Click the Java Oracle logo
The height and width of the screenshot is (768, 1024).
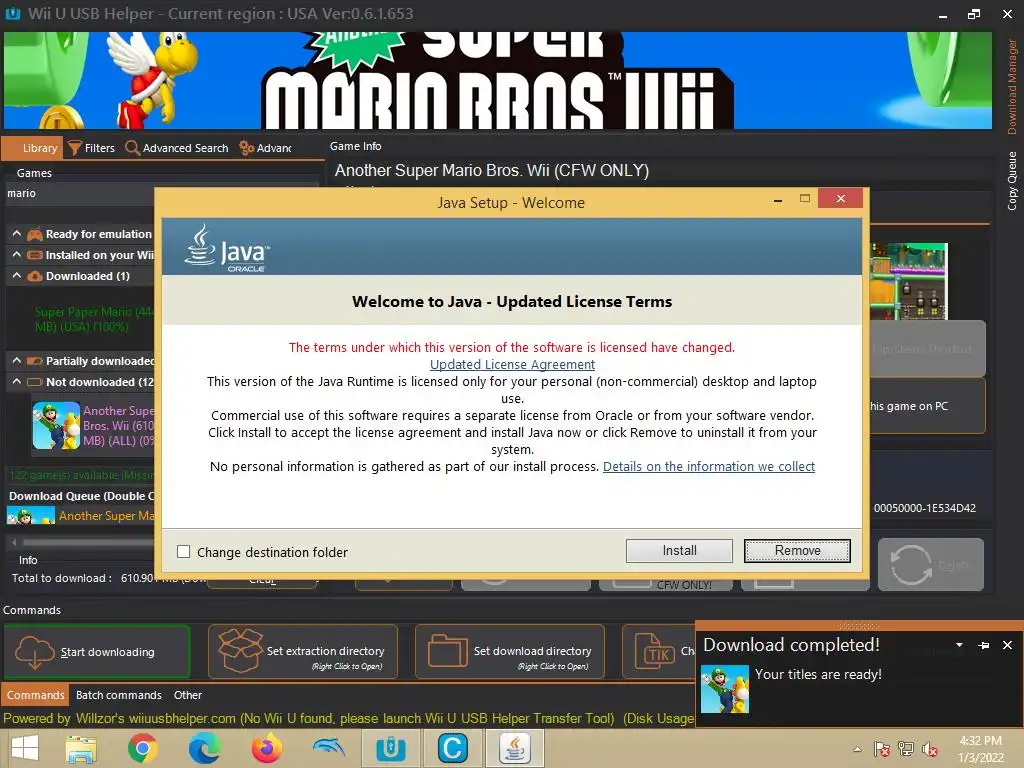click(226, 248)
